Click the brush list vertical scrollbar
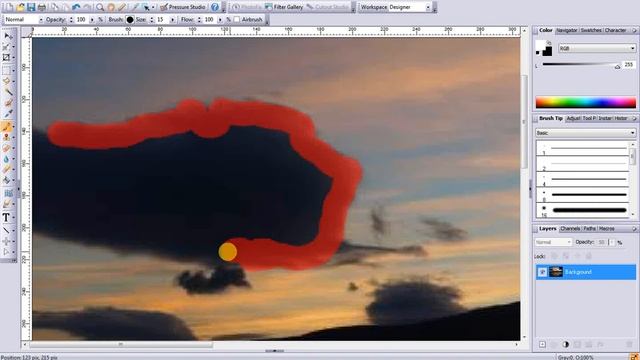The height and width of the screenshot is (360, 640). point(633,179)
